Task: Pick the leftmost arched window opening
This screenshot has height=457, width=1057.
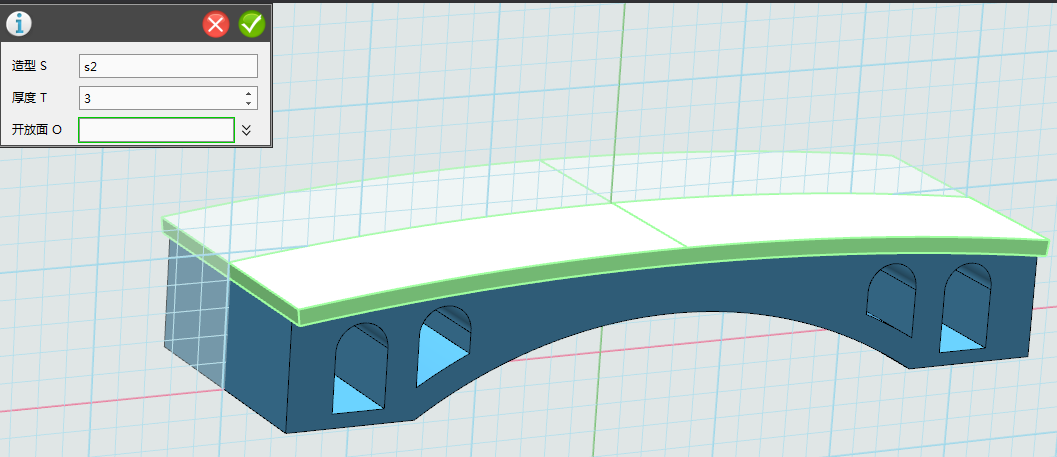Action: 358,365
